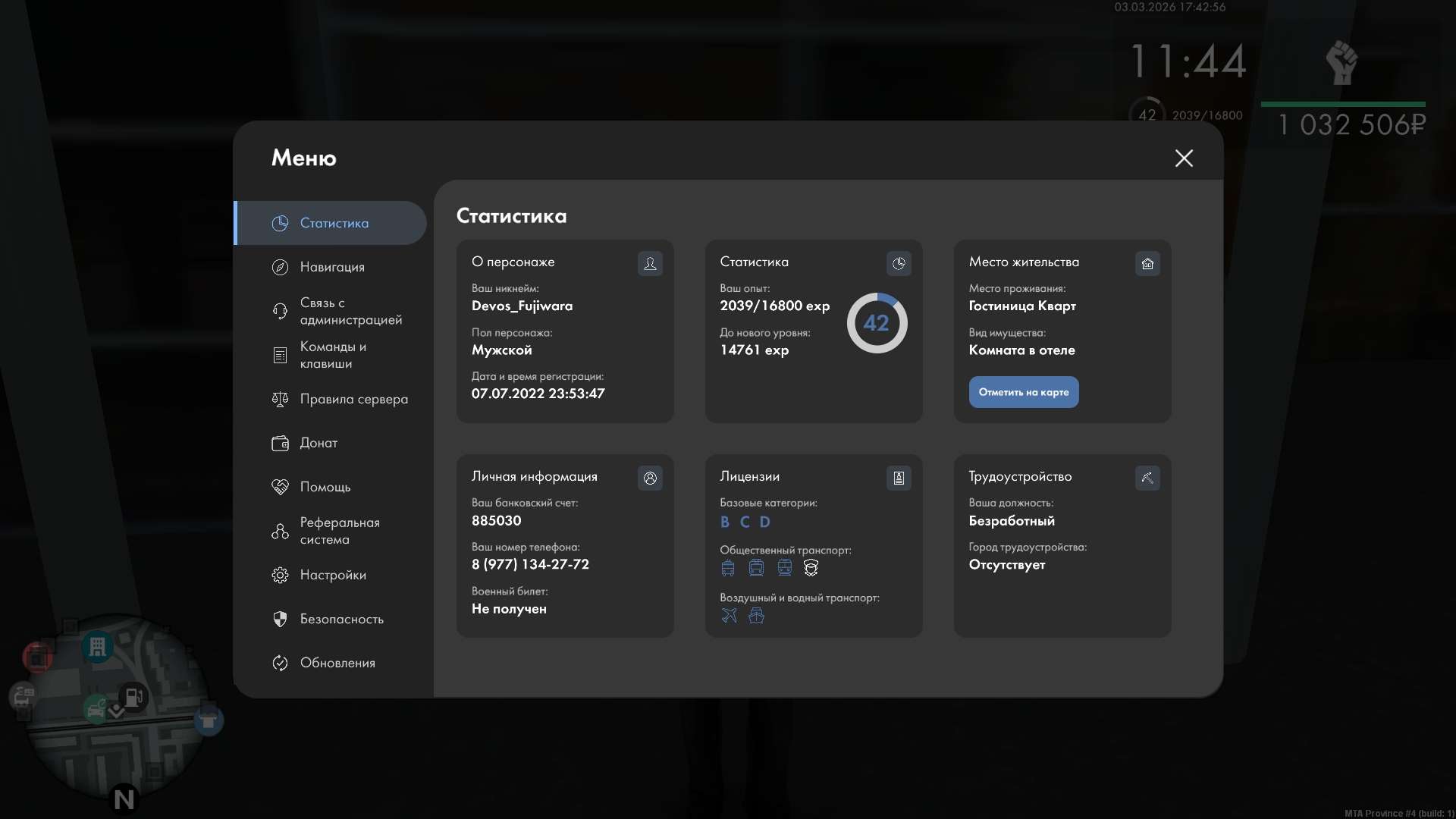Open the Безопасность section
The height and width of the screenshot is (819, 1456).
[x=341, y=619]
